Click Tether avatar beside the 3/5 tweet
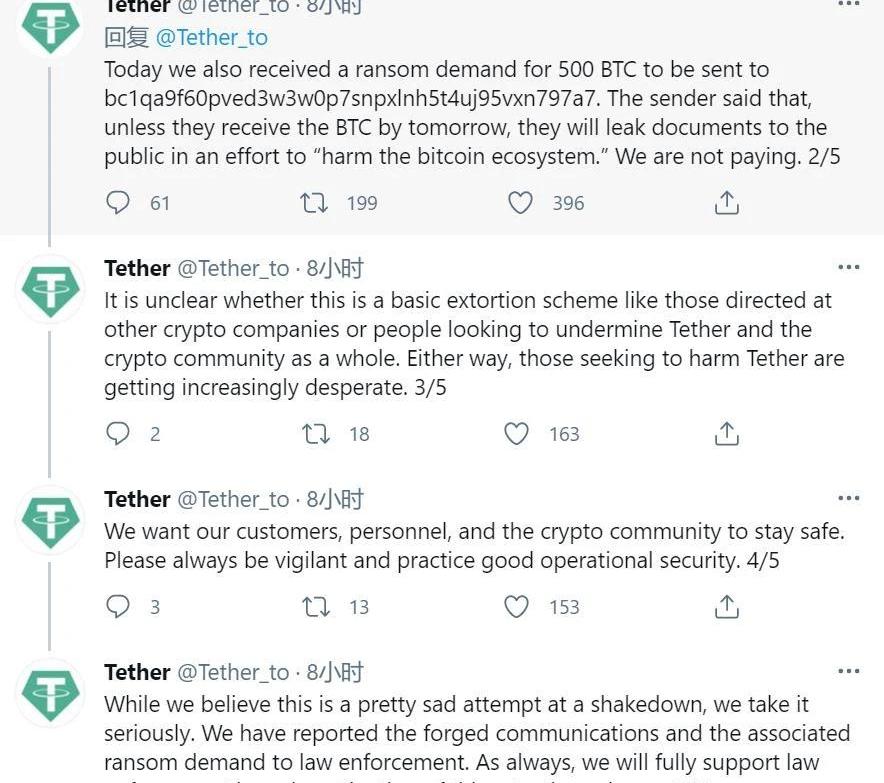884x783 pixels. [51, 289]
